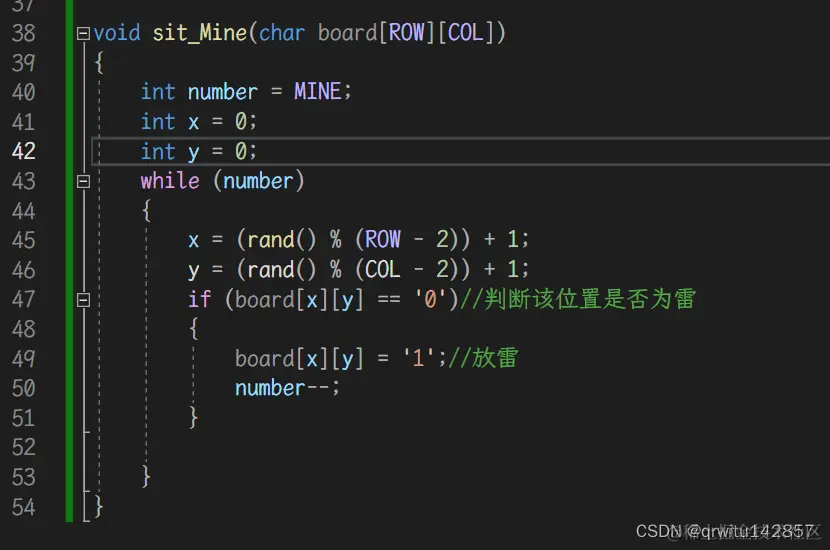The height and width of the screenshot is (550, 830).
Task: Click 'number--;' on line 50
Action: (x=287, y=388)
